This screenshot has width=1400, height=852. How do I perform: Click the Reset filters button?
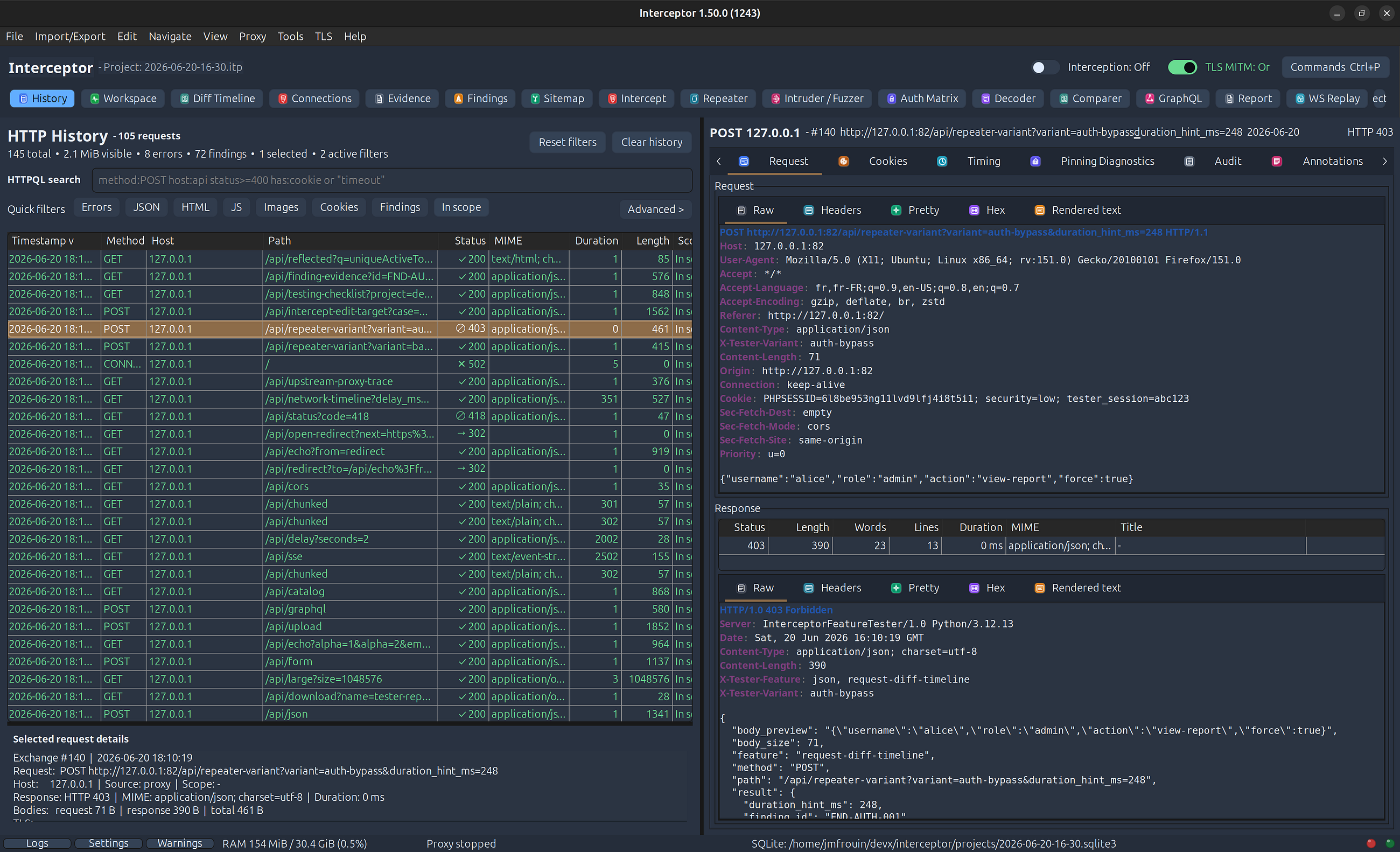(568, 142)
